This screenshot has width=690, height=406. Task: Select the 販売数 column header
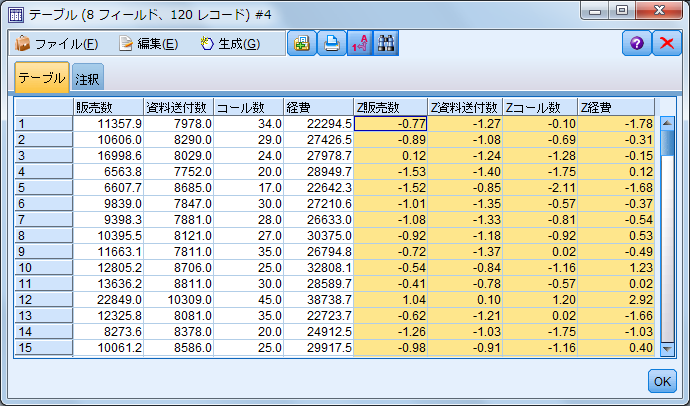coord(108,107)
